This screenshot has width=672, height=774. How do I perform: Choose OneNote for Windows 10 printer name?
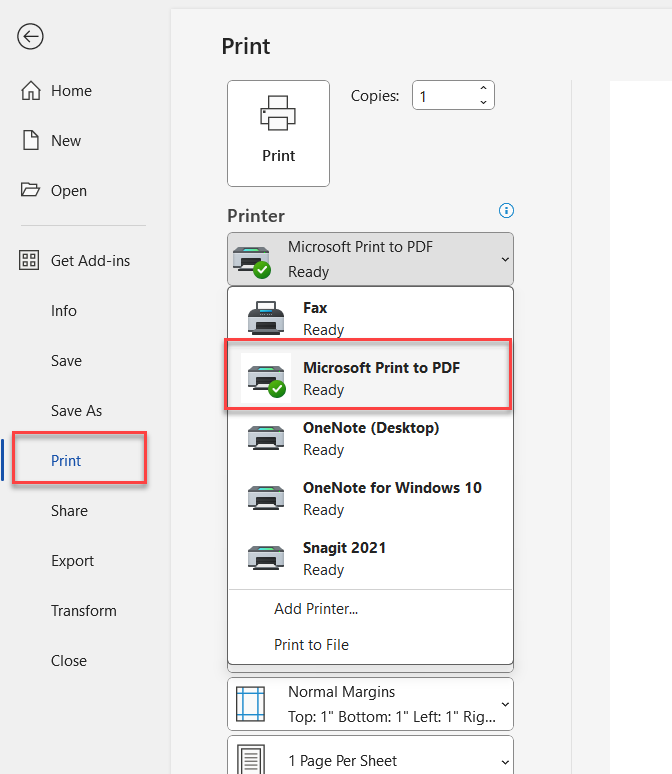coord(392,488)
